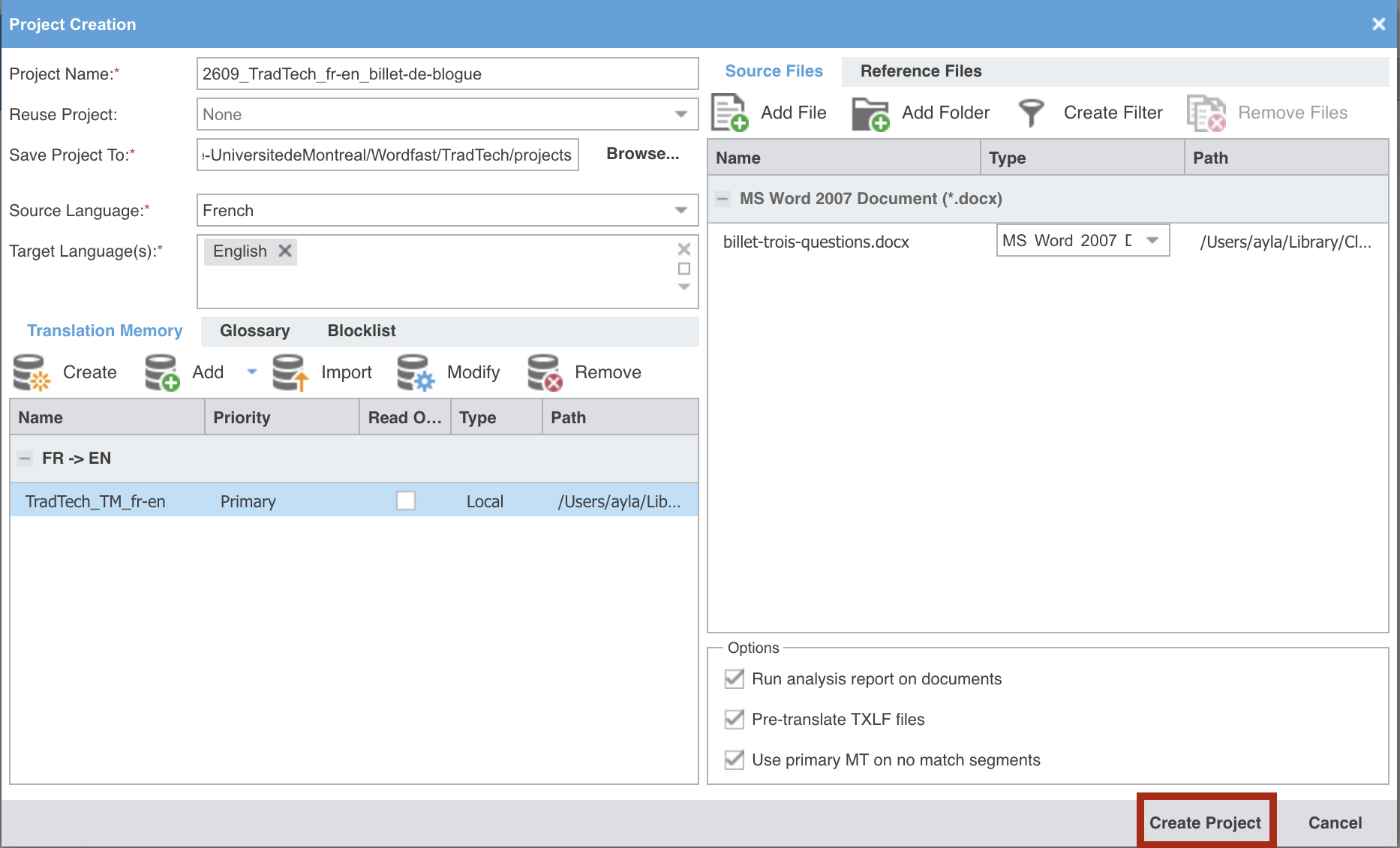
Task: Click the Project Name input field
Action: click(x=447, y=74)
